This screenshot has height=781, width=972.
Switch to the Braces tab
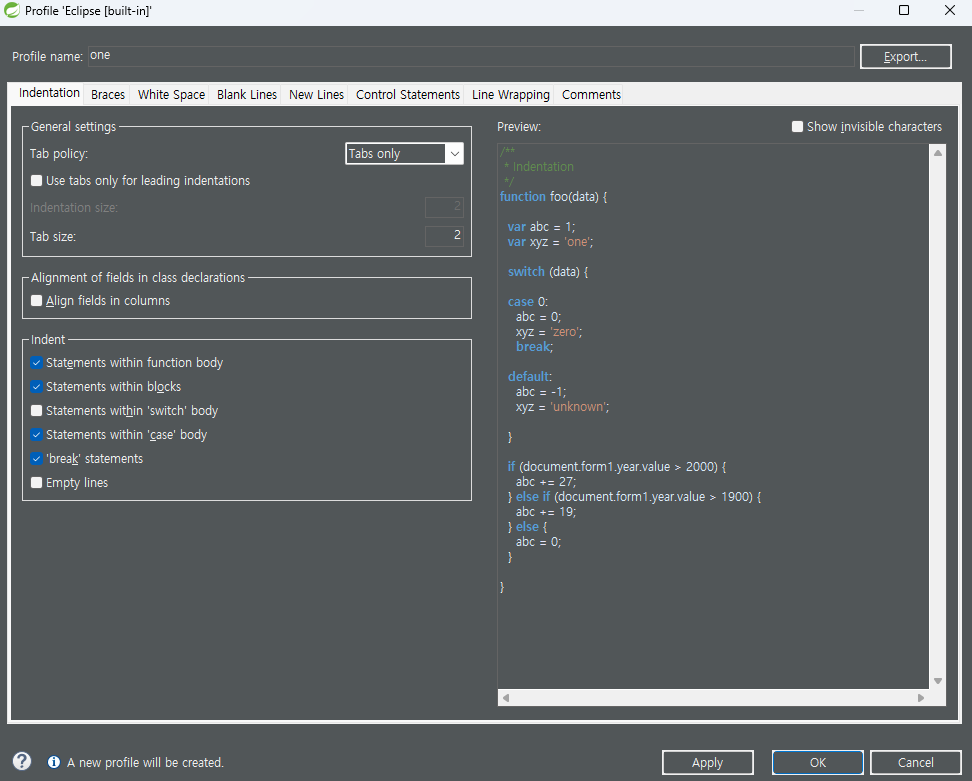point(108,94)
